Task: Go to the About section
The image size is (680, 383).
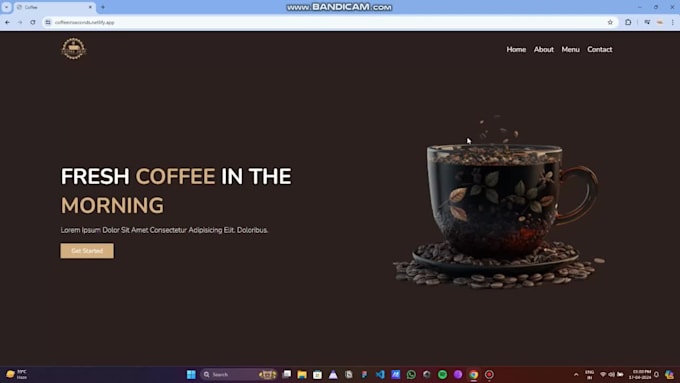Action: (x=543, y=49)
